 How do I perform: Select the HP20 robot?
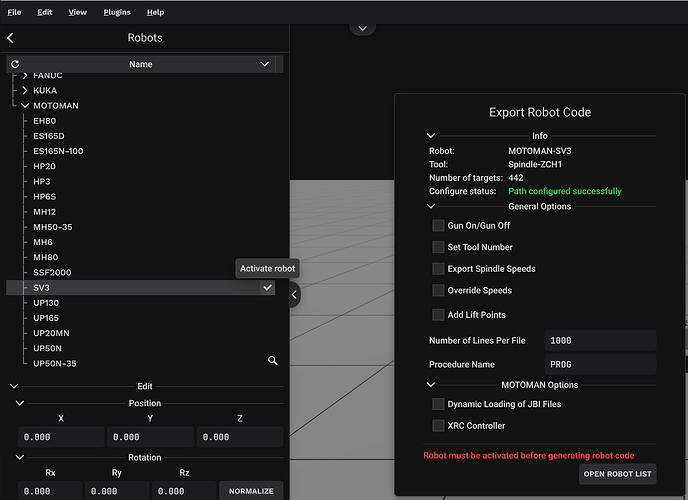pyautogui.click(x=44, y=166)
